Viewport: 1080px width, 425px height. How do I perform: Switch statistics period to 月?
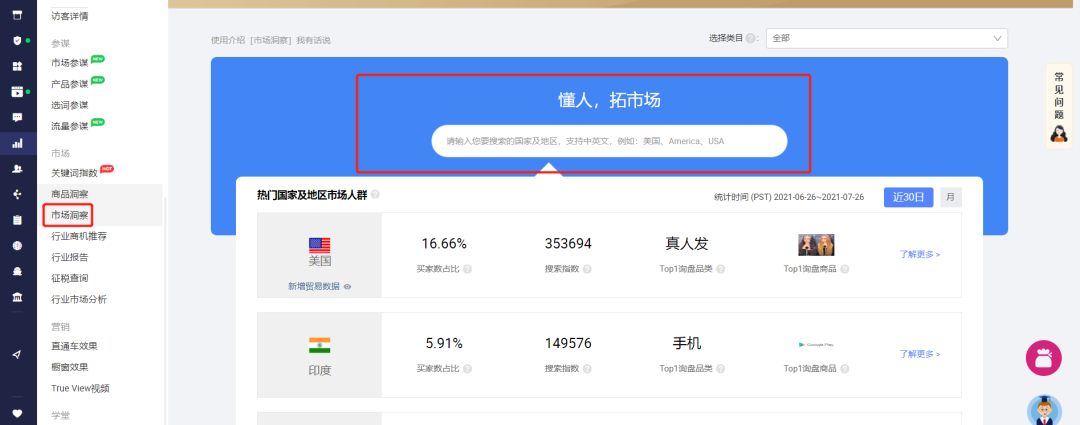pyautogui.click(x=951, y=197)
